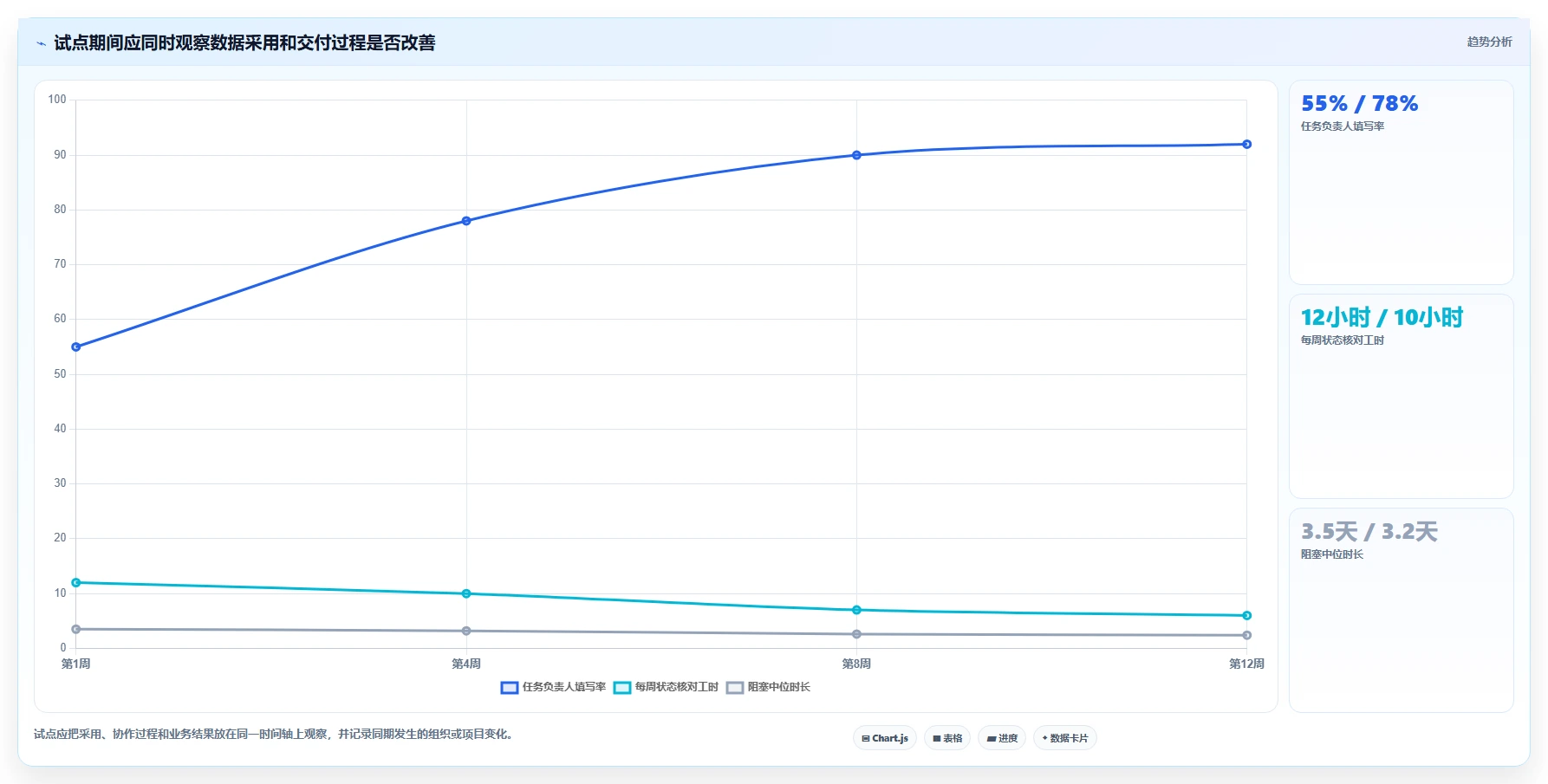Screen dimensions: 1548x784
Task: Click the cyan data point at 第1周
Action: click(x=76, y=582)
